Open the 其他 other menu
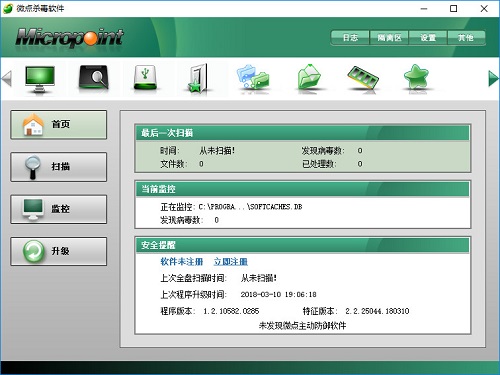The height and width of the screenshot is (375, 500). pos(466,38)
